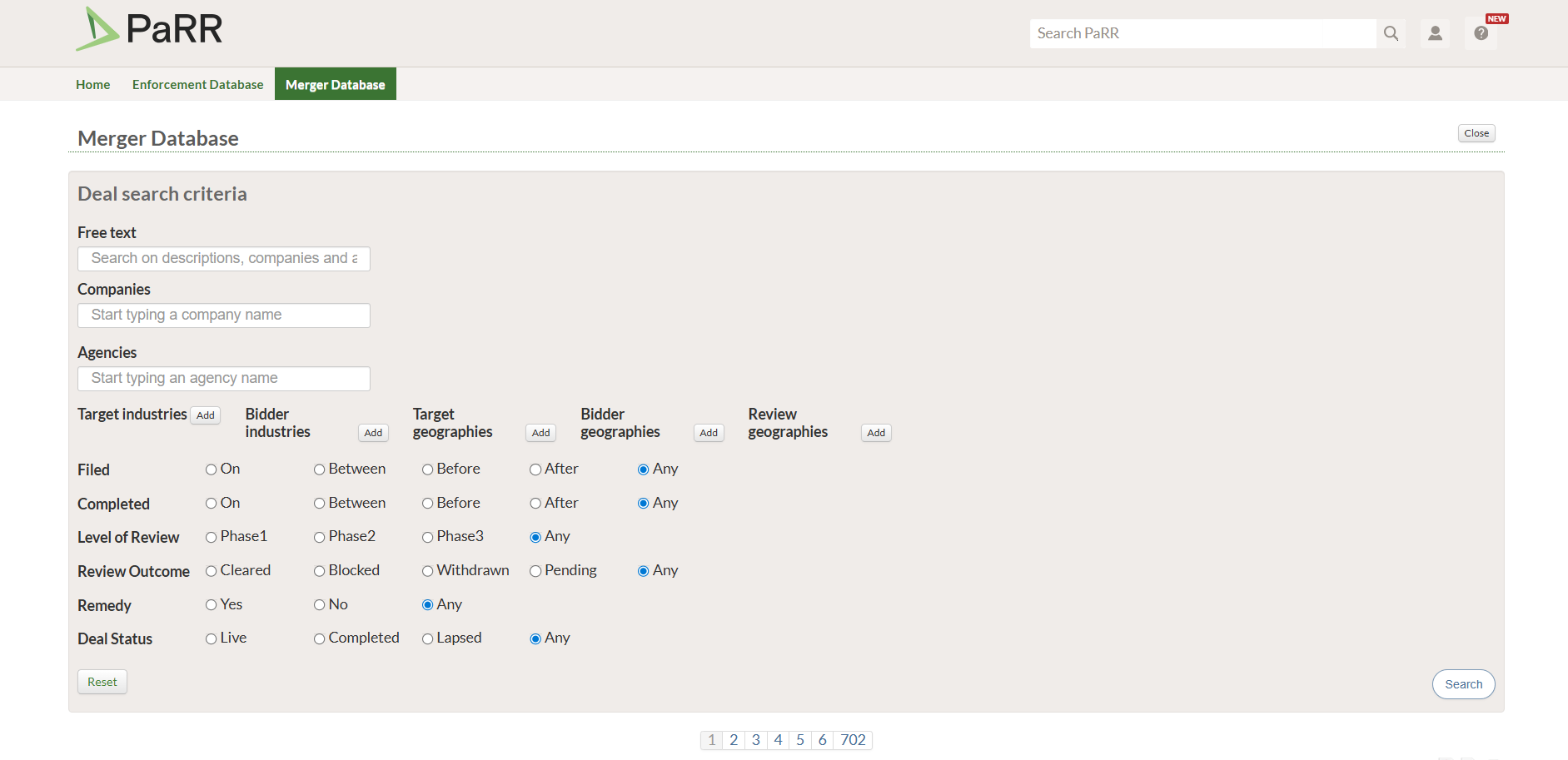Open the help question mark icon
This screenshot has width=1568, height=760.
pos(1481,33)
